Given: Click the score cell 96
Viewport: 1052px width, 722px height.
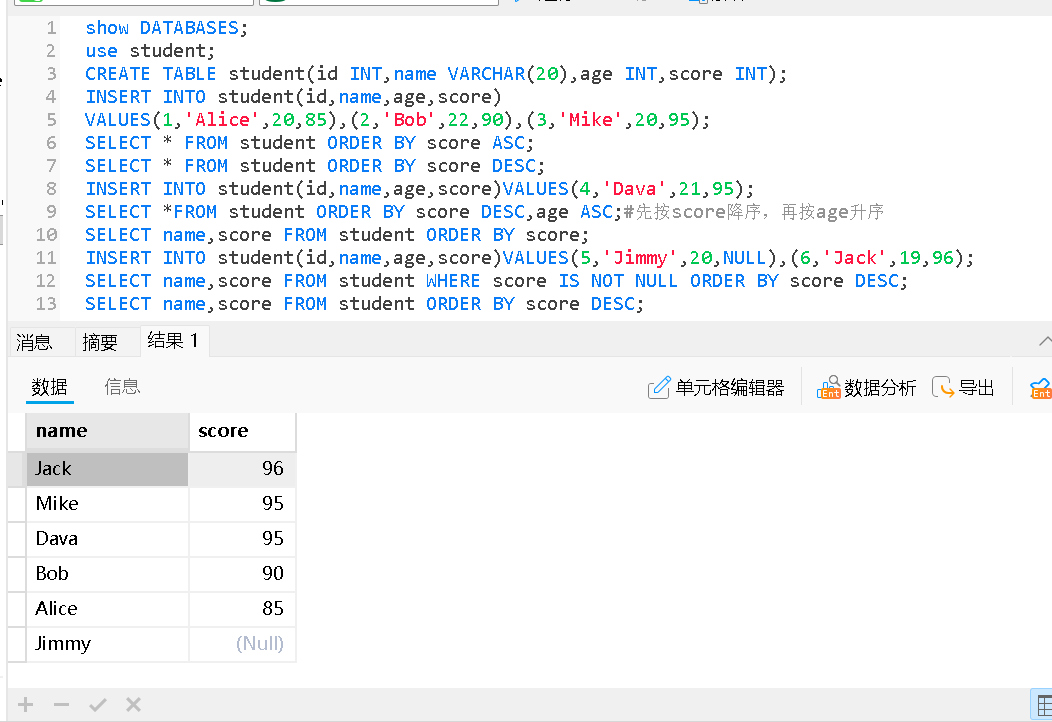Looking at the screenshot, I should pos(242,468).
